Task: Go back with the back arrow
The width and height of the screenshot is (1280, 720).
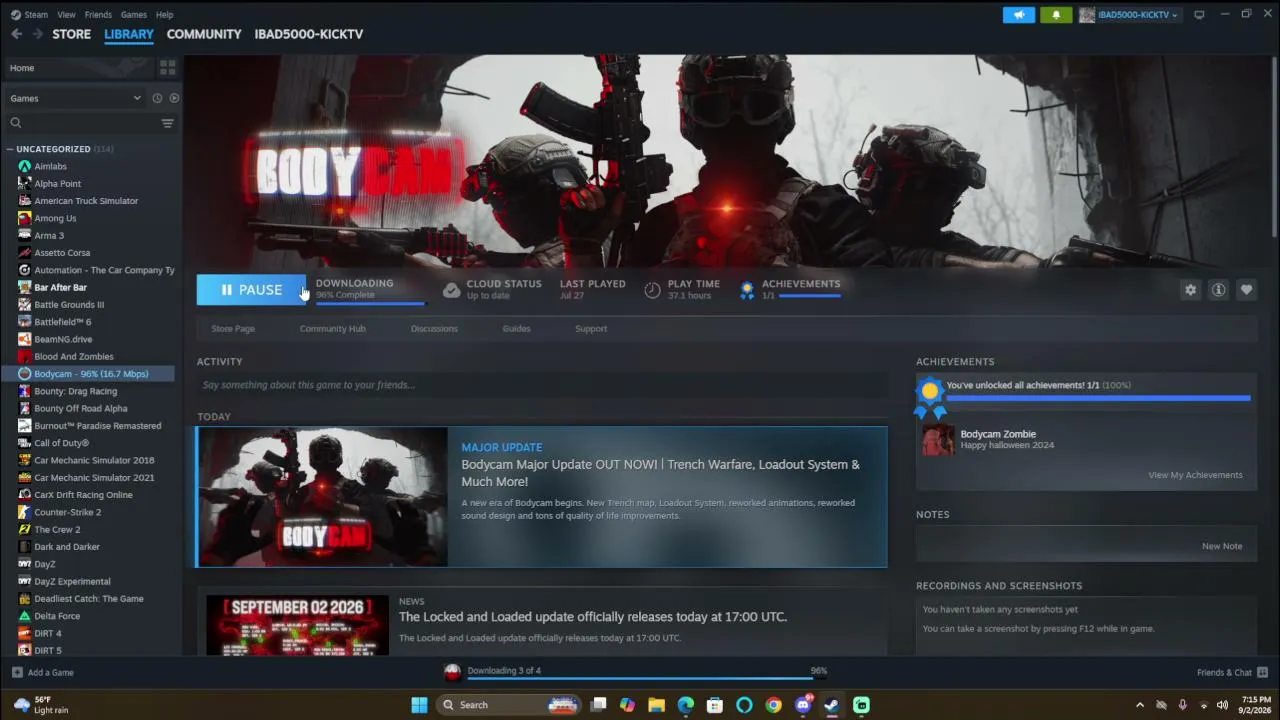Action: coord(16,34)
